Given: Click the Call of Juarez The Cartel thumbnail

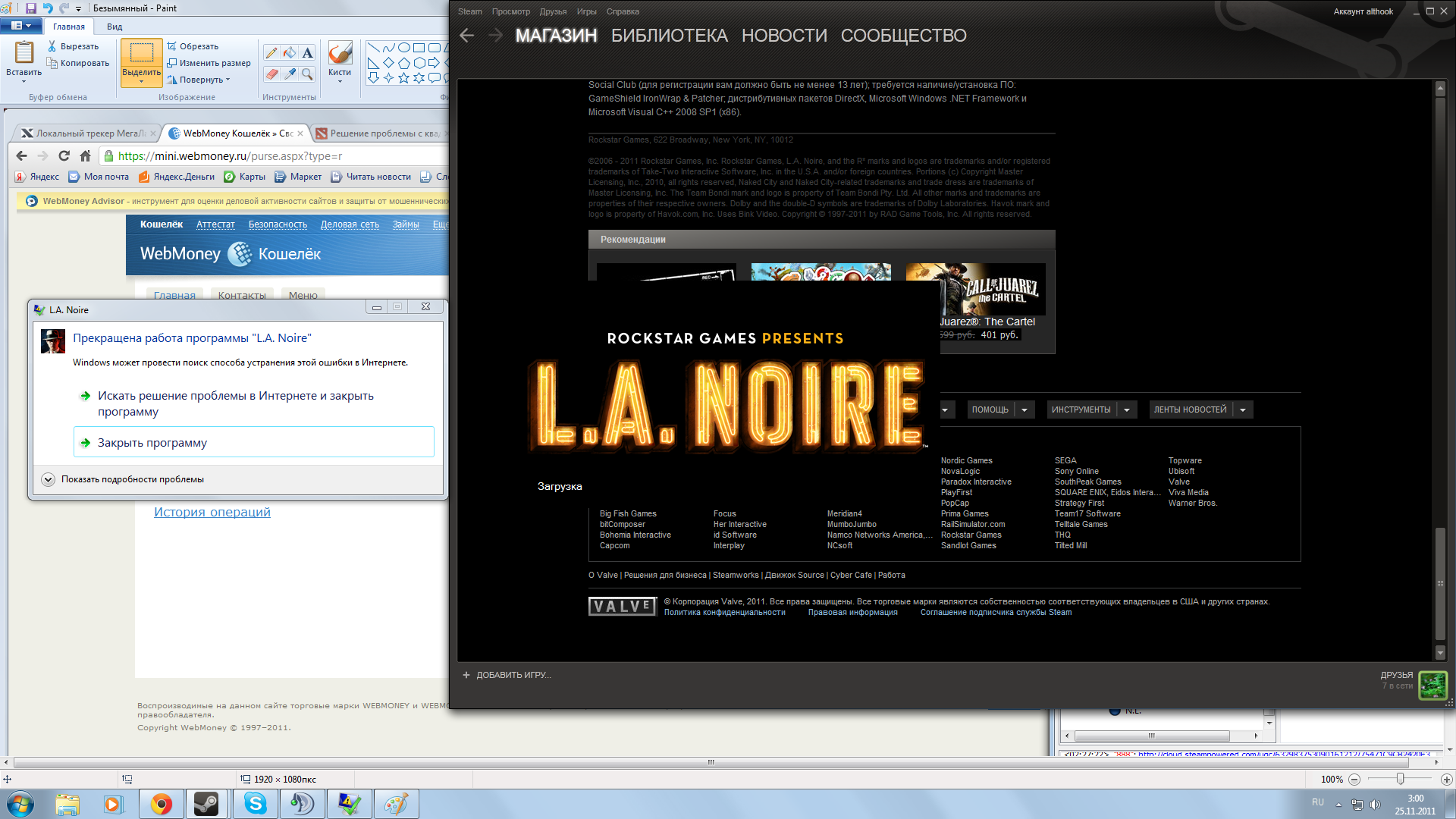Looking at the screenshot, I should point(975,289).
